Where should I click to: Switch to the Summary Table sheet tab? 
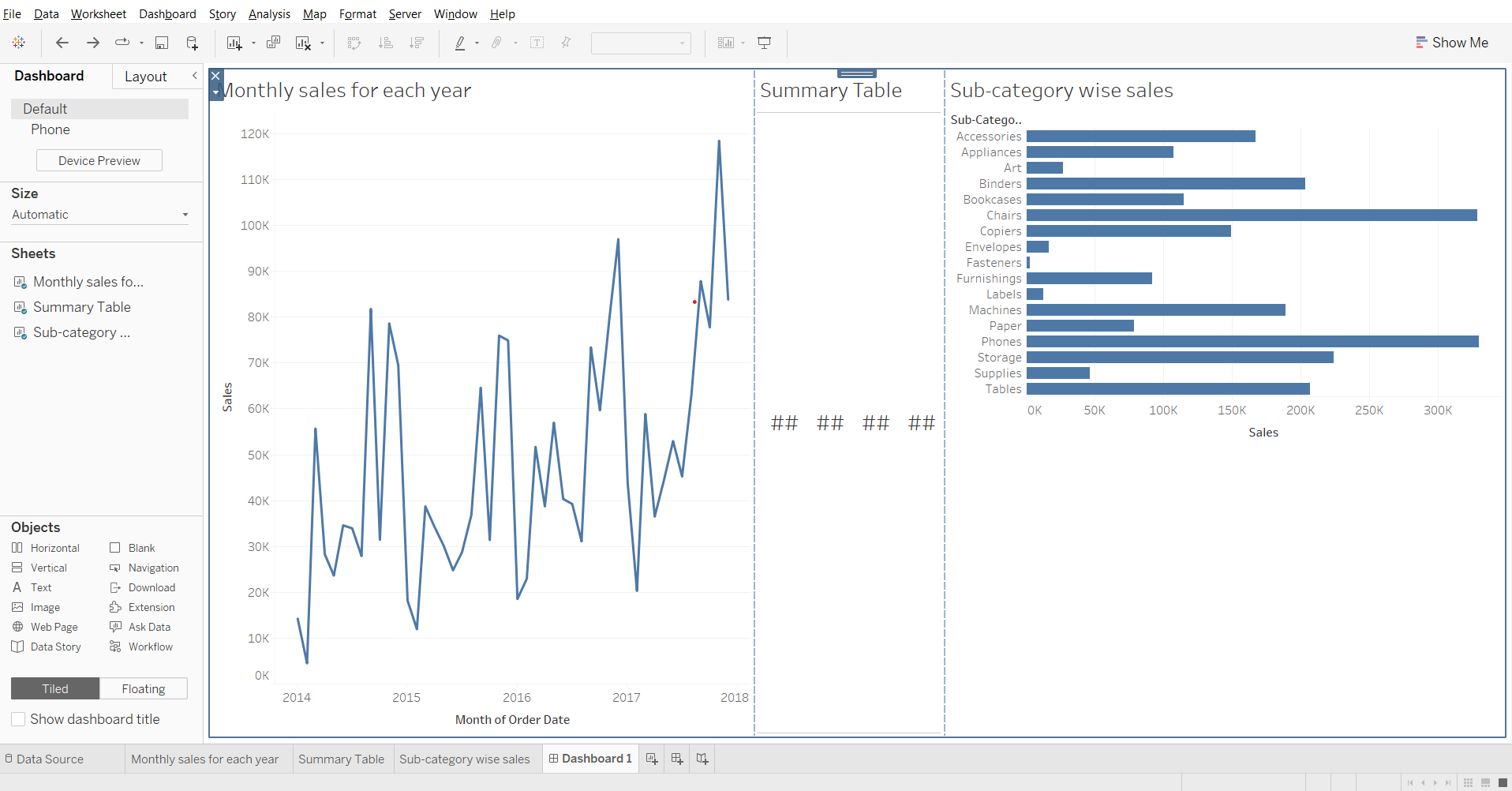[x=341, y=759]
